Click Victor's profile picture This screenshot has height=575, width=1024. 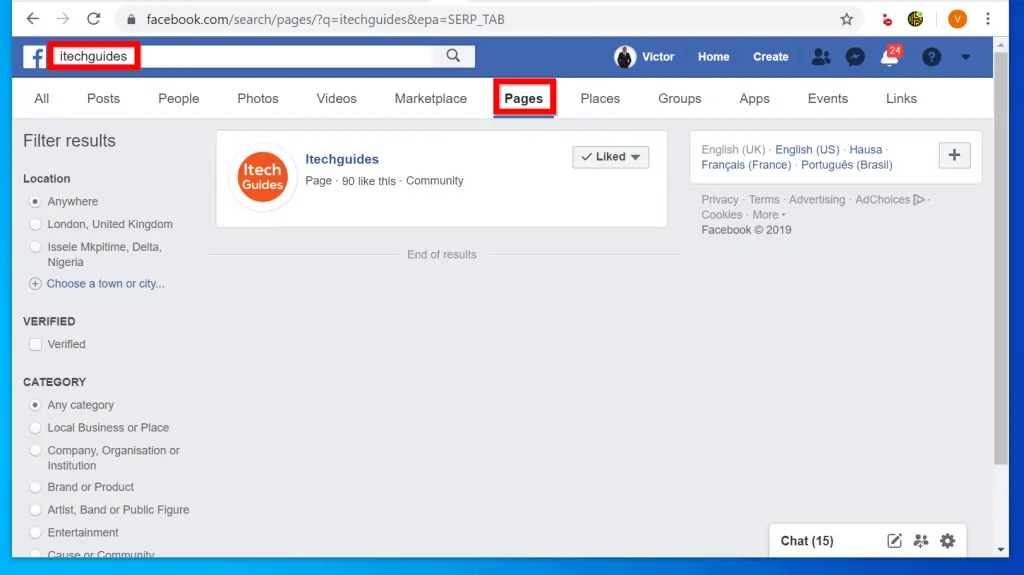[x=624, y=57]
